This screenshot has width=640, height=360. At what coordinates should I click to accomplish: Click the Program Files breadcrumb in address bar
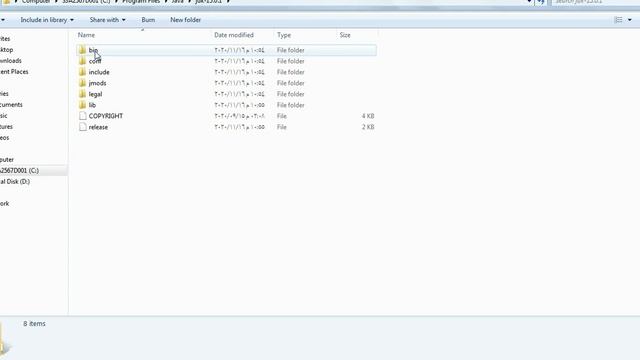pos(141,2)
